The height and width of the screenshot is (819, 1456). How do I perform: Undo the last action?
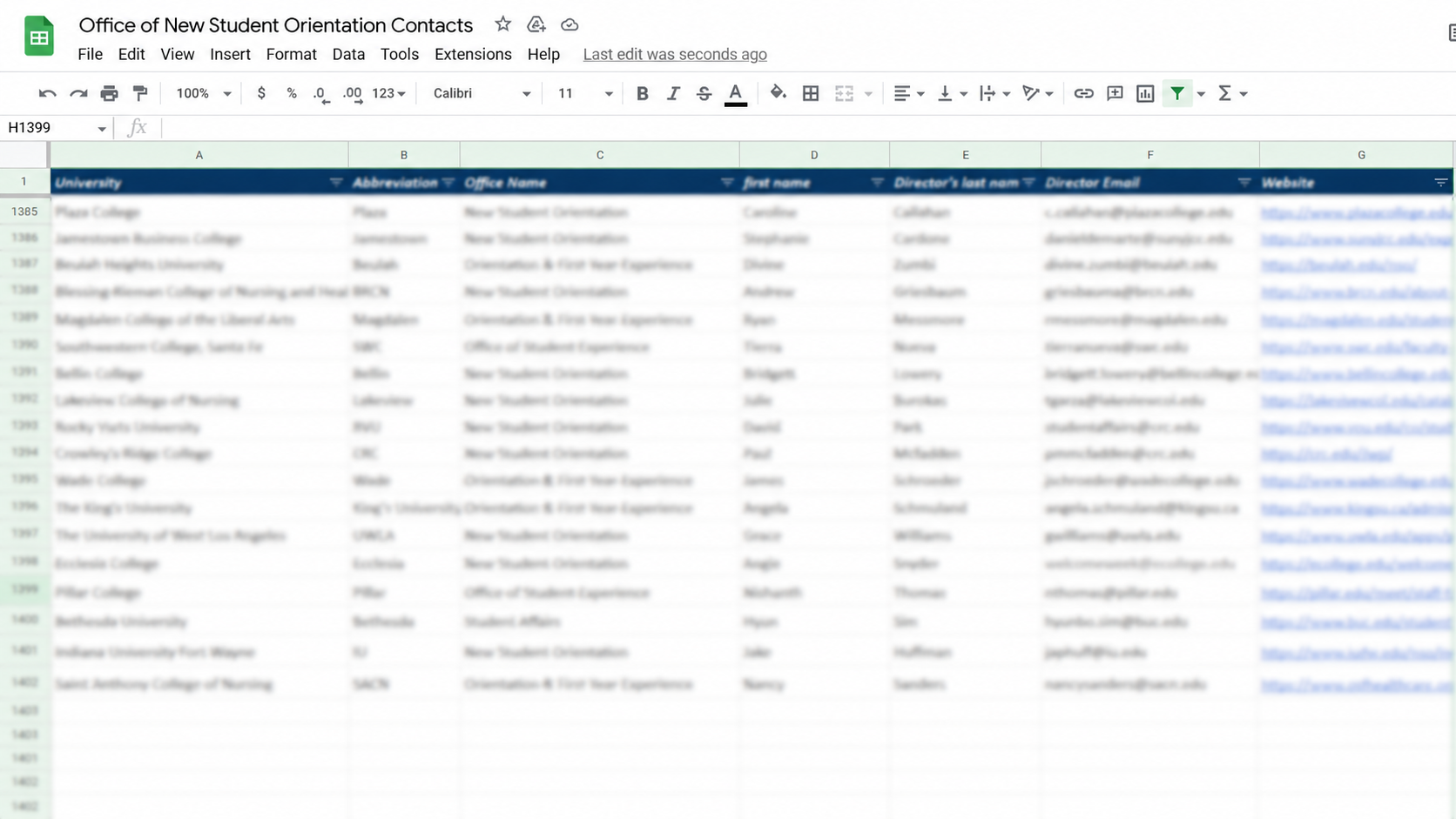[47, 93]
